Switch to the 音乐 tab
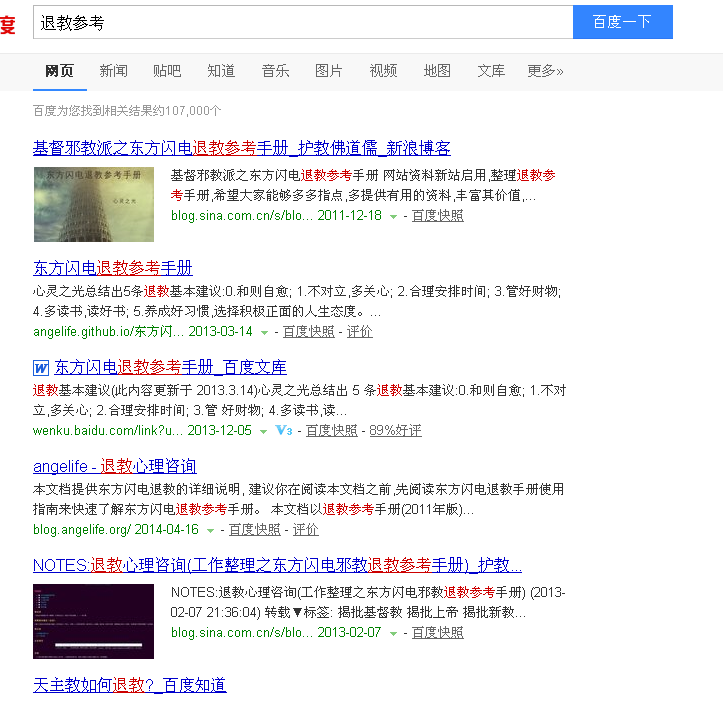Viewport: 723px width, 701px height. (275, 71)
